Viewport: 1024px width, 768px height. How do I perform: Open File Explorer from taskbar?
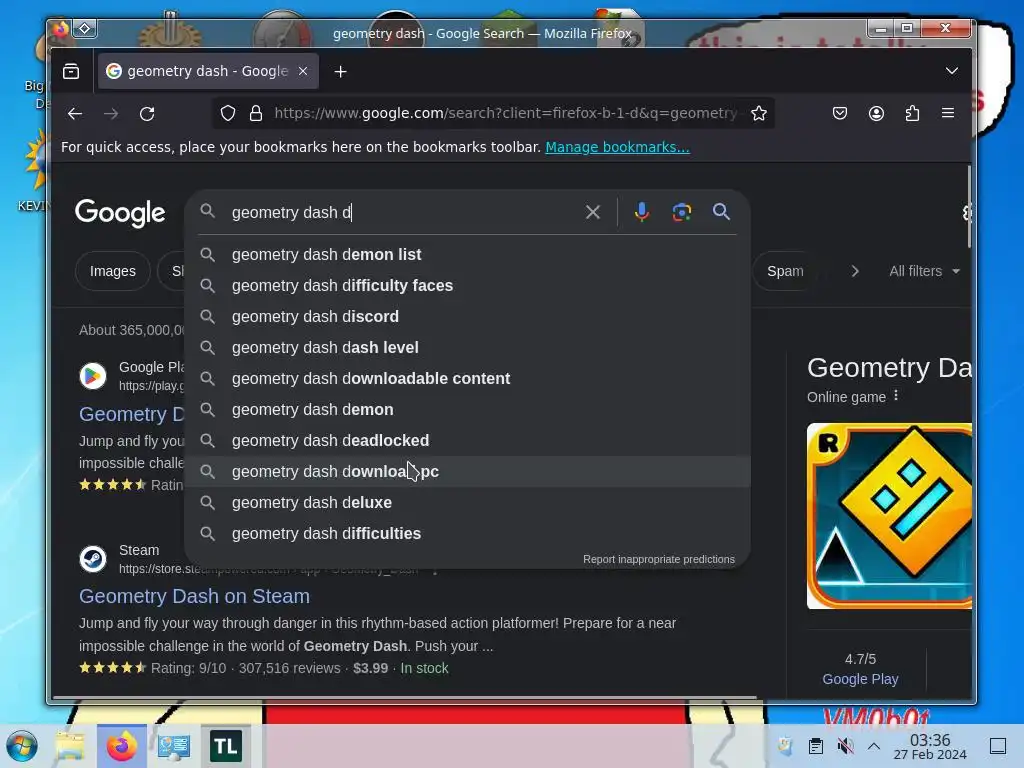69,746
